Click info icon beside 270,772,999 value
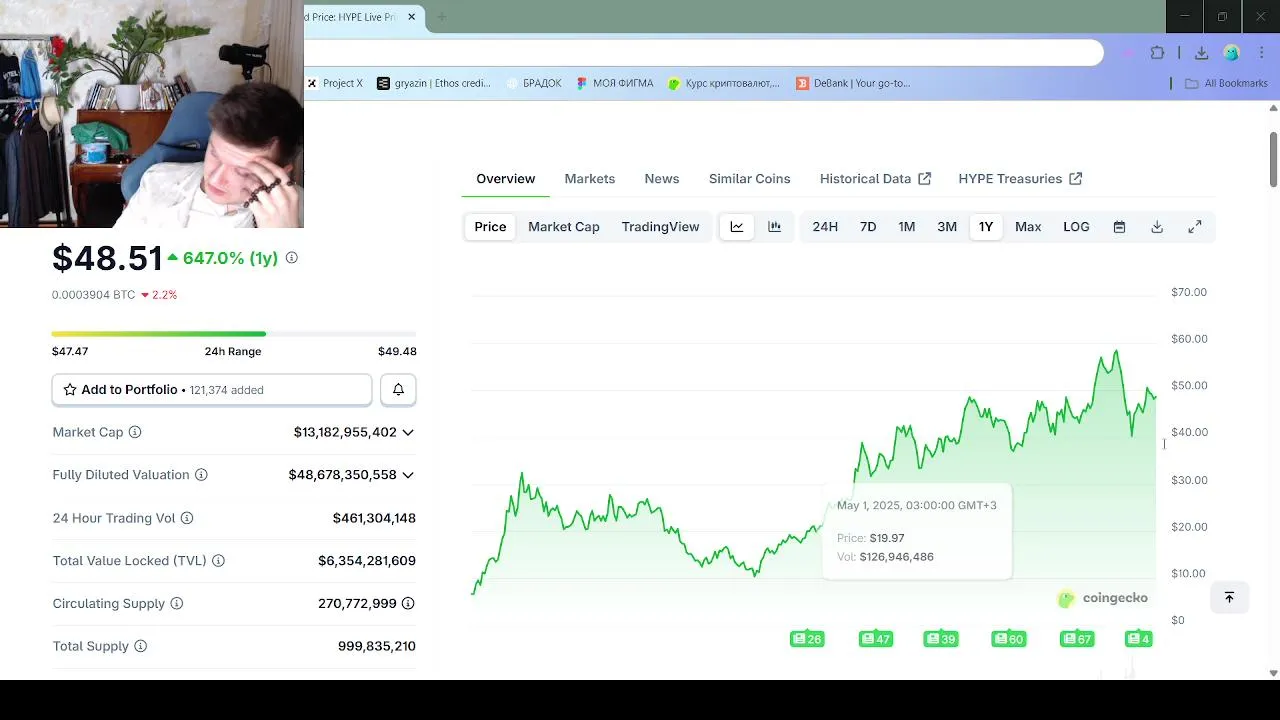This screenshot has width=1280, height=720. tap(408, 604)
